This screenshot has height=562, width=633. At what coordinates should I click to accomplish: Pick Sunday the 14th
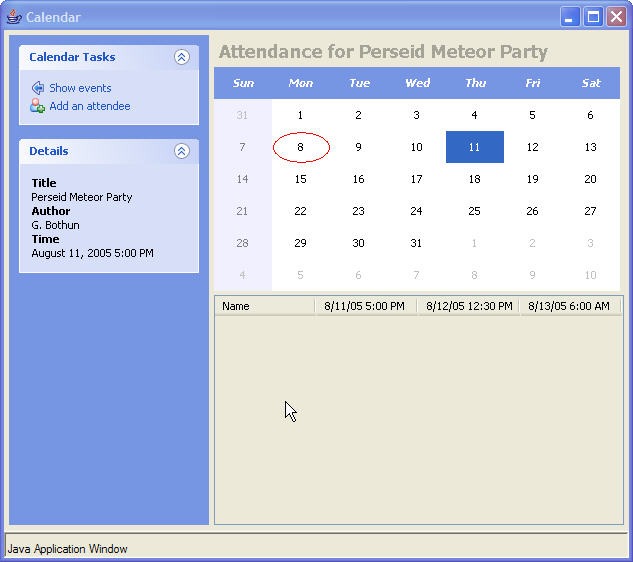(x=243, y=179)
